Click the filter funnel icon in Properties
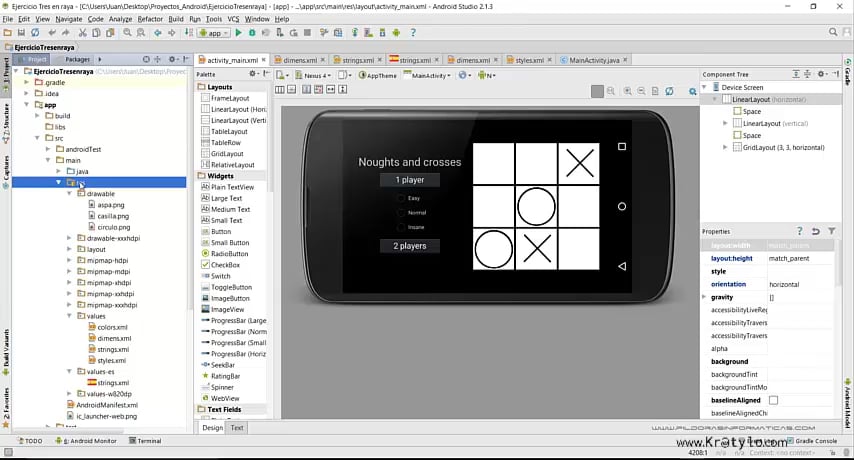The width and height of the screenshot is (854, 460). (832, 231)
